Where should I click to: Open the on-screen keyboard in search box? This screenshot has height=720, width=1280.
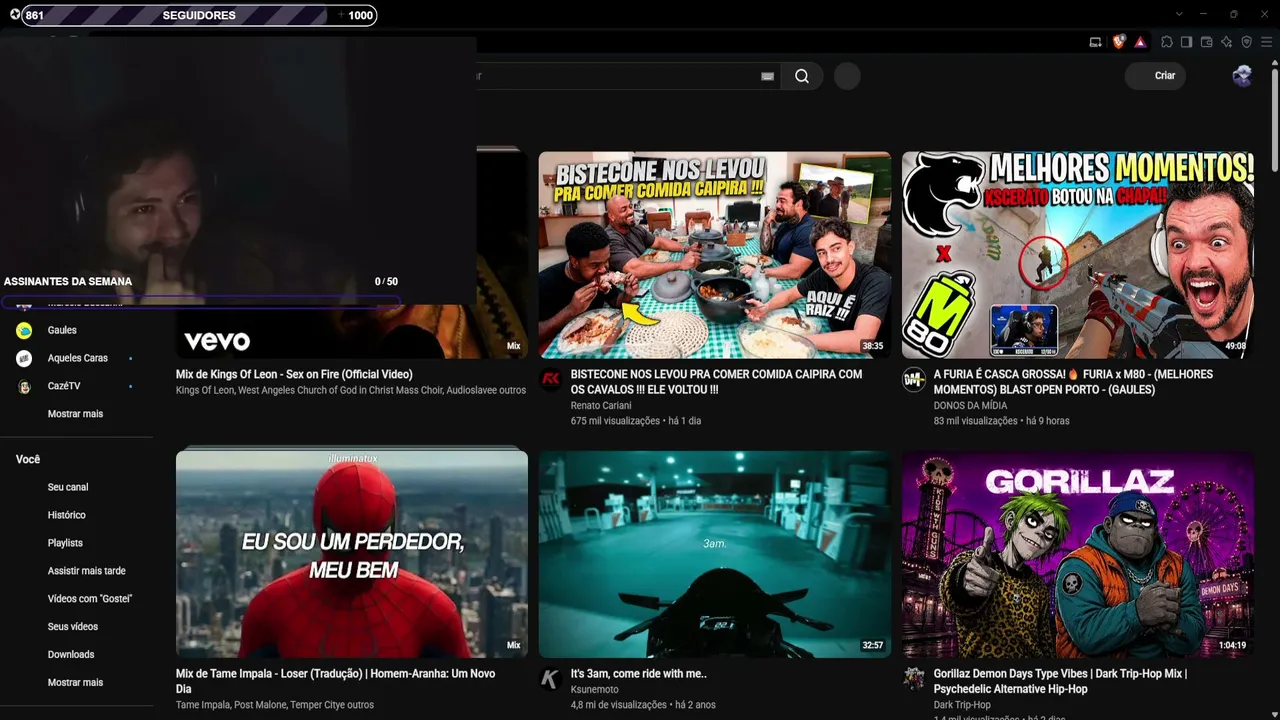point(768,76)
